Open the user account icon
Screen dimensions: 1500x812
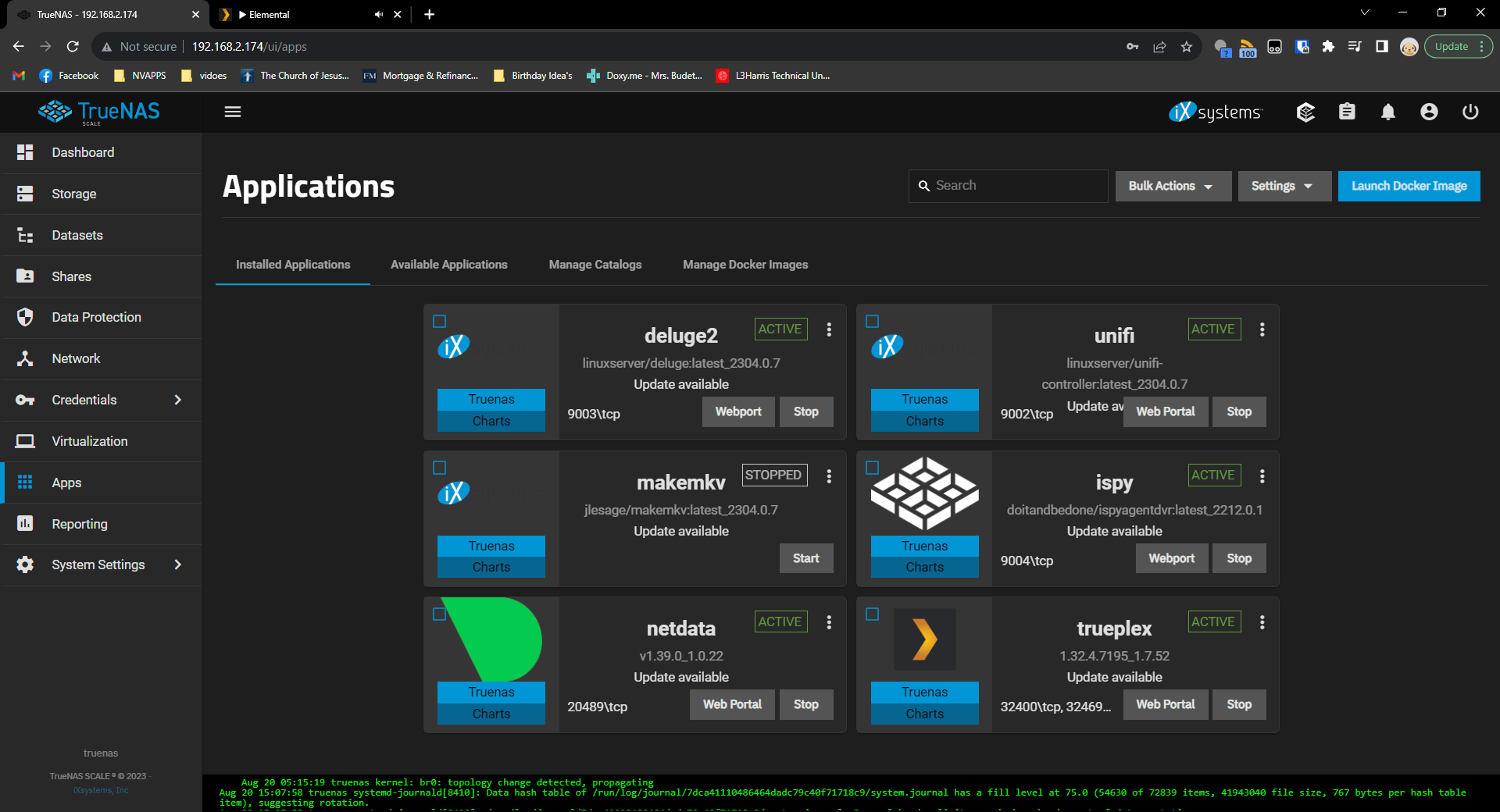coord(1429,112)
